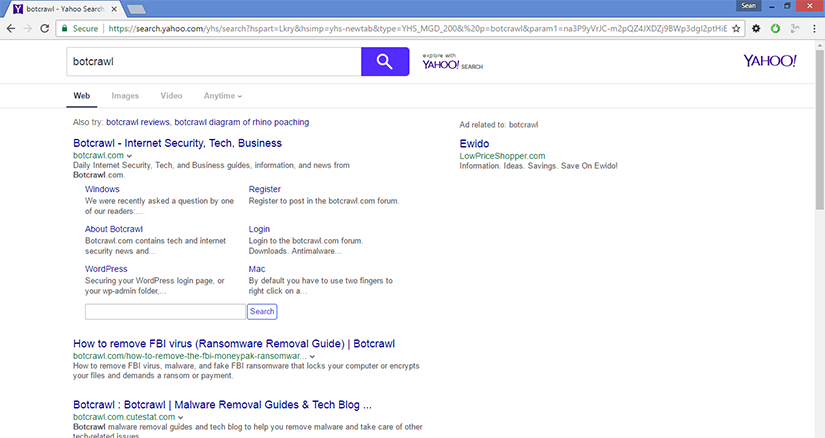Viewport: 825px width, 438px height.
Task: Click the purple magnifier search button
Action: pyautogui.click(x=385, y=62)
